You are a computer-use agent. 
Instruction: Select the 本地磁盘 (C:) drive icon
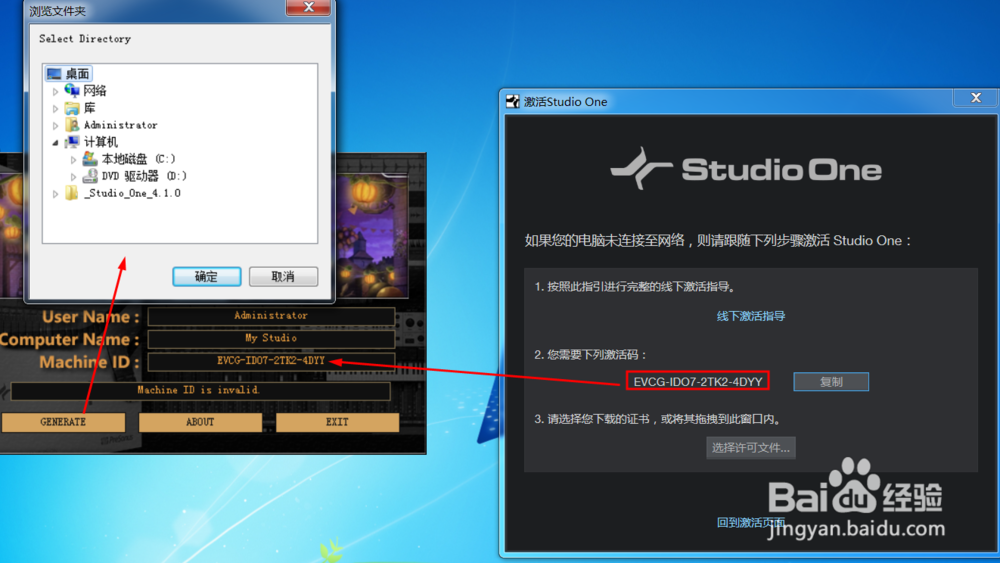[x=90, y=158]
